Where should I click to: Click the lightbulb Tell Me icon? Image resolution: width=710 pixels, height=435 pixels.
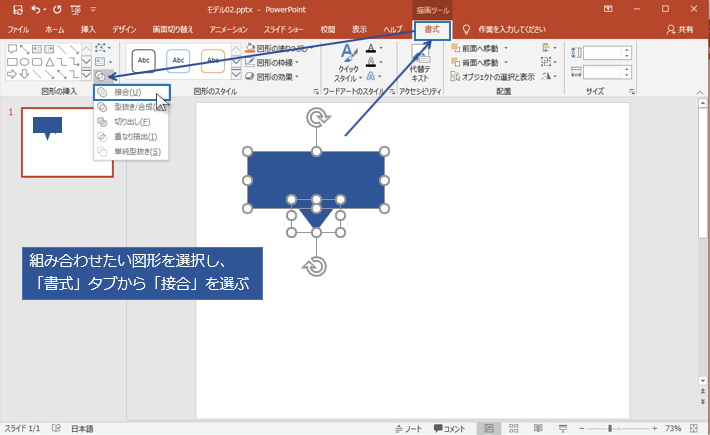point(466,30)
